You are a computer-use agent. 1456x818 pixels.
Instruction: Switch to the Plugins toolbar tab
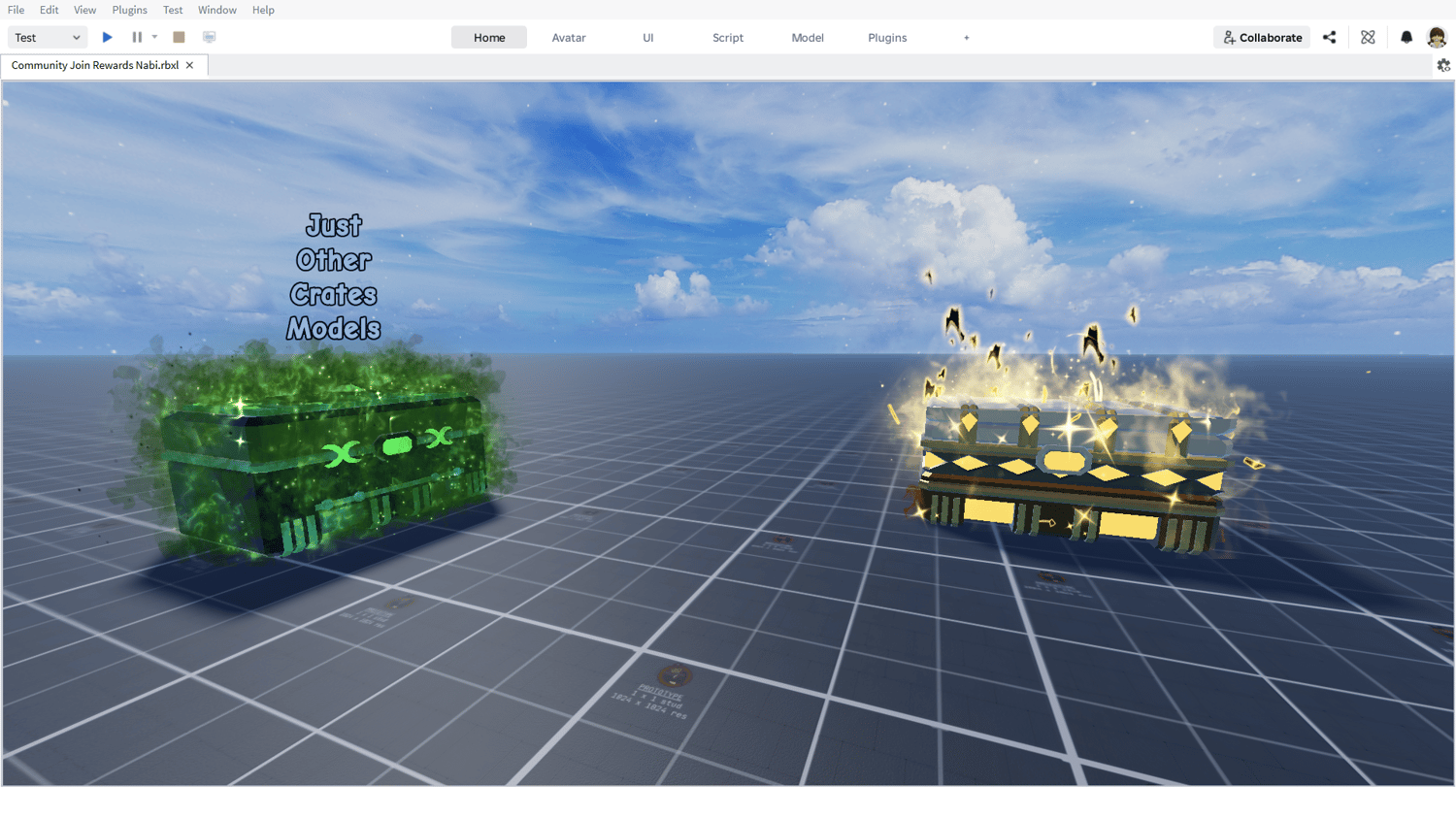(x=887, y=38)
